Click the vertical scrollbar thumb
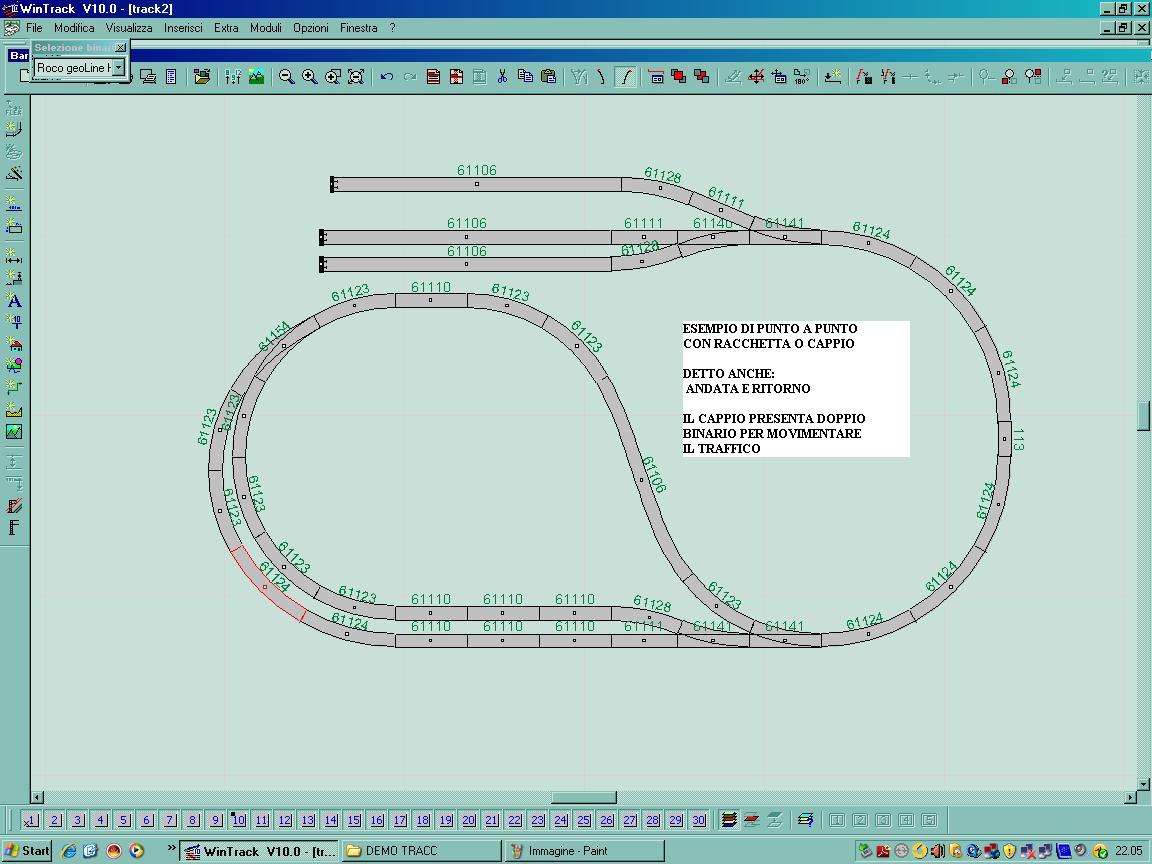 pyautogui.click(x=1144, y=416)
